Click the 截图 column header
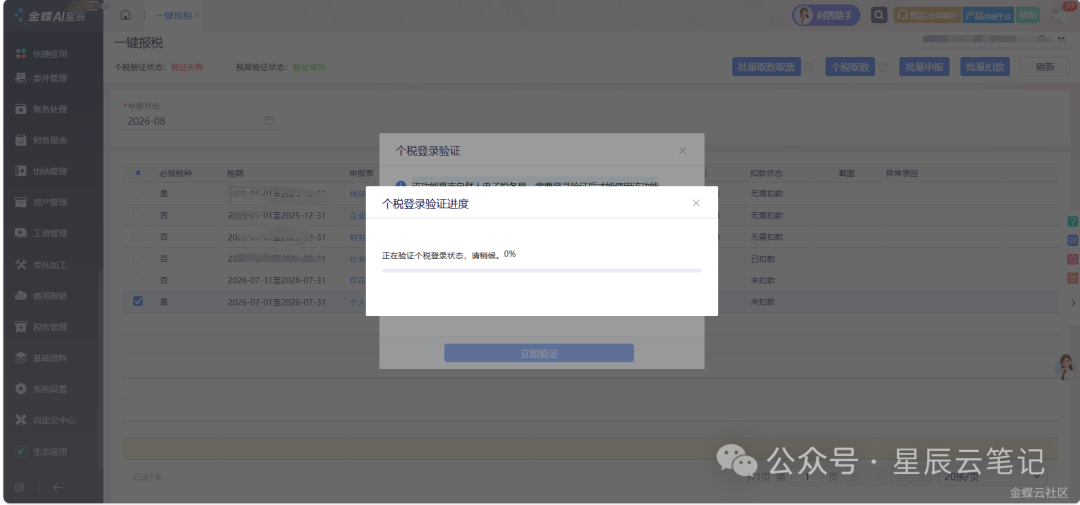The height and width of the screenshot is (505, 1080). [847, 173]
